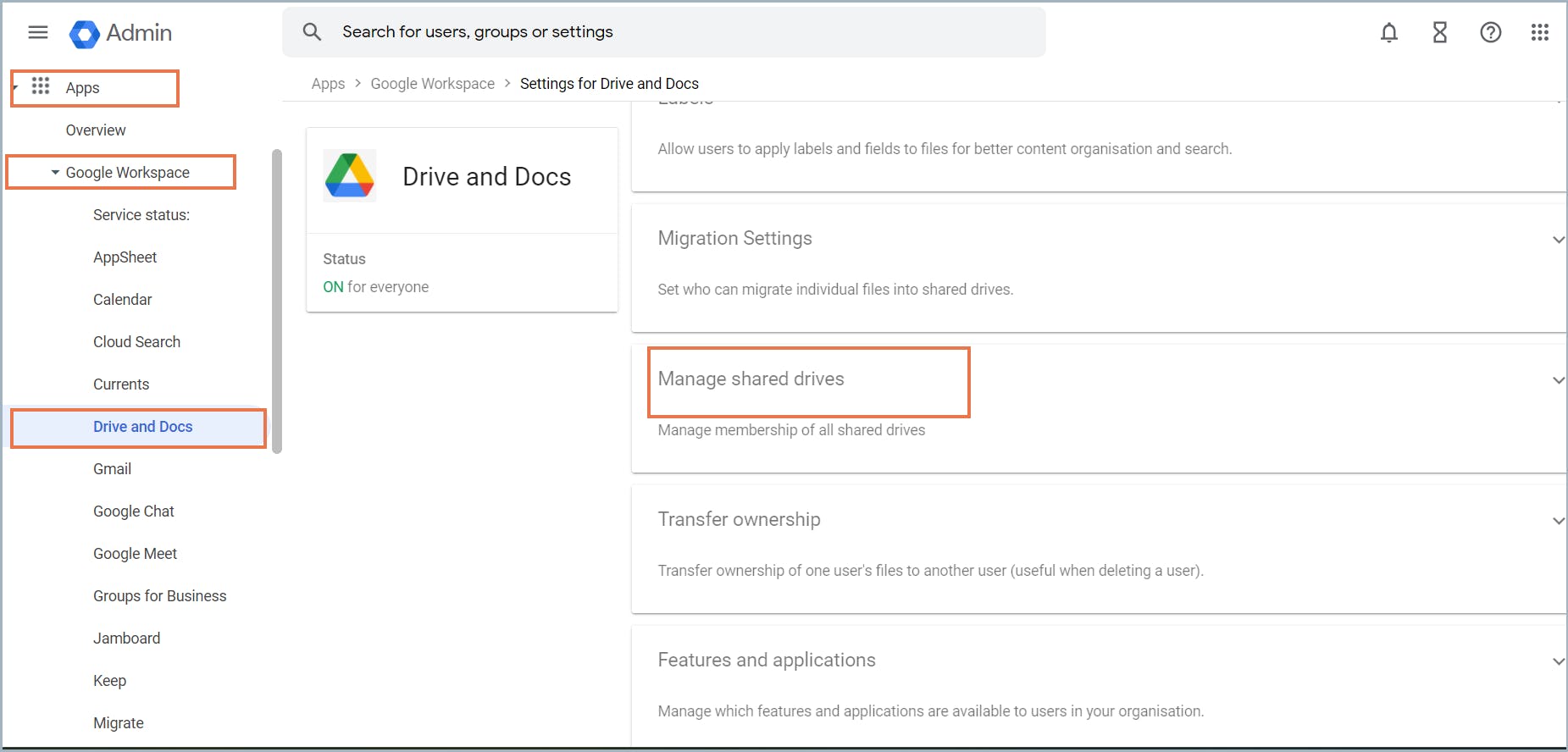Open Service status in the sidebar
Screen dimensions: 1568x752
click(x=141, y=215)
